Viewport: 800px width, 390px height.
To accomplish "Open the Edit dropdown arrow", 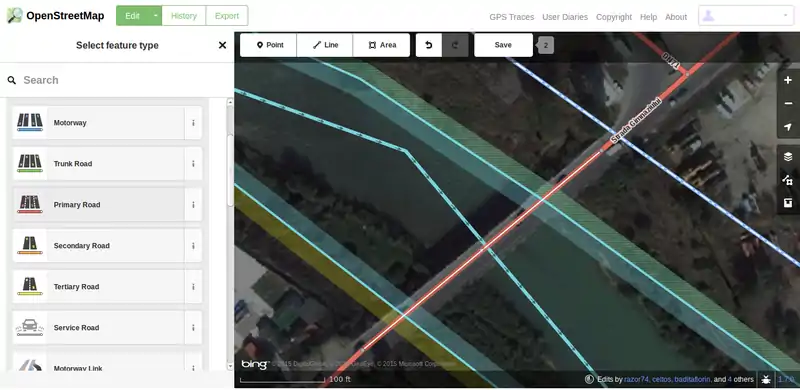I will (x=156, y=16).
